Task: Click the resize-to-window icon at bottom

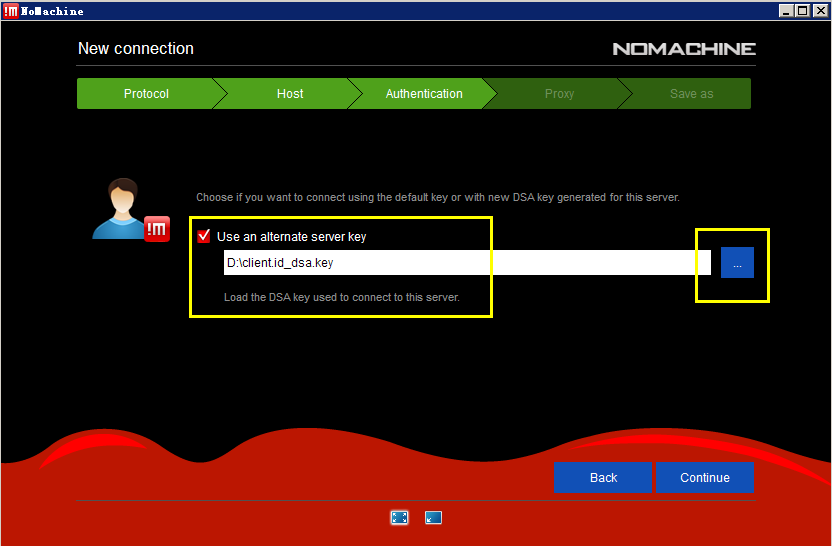Action: [434, 518]
